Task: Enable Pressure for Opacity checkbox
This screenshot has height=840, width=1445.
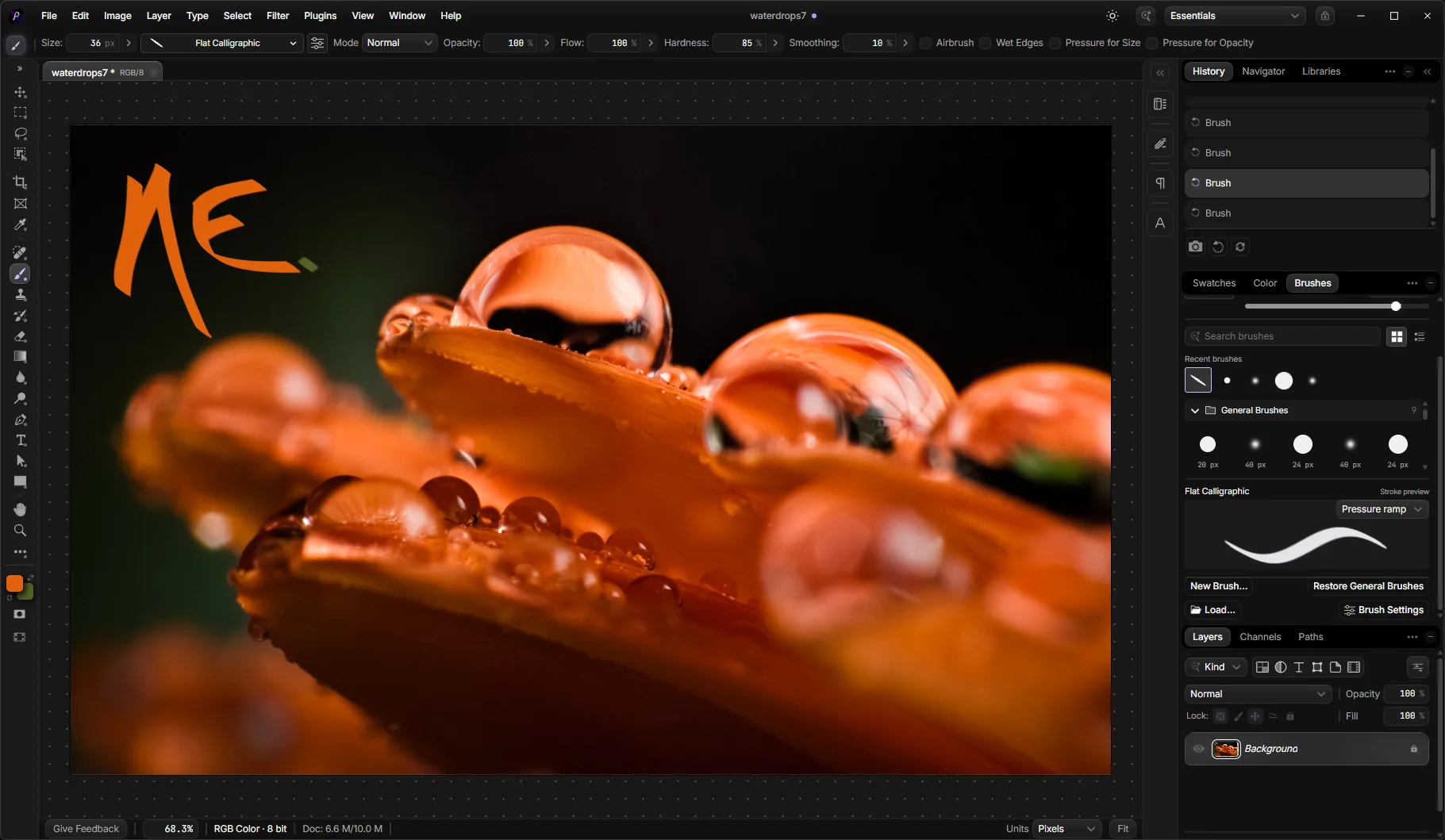Action: tap(1152, 43)
